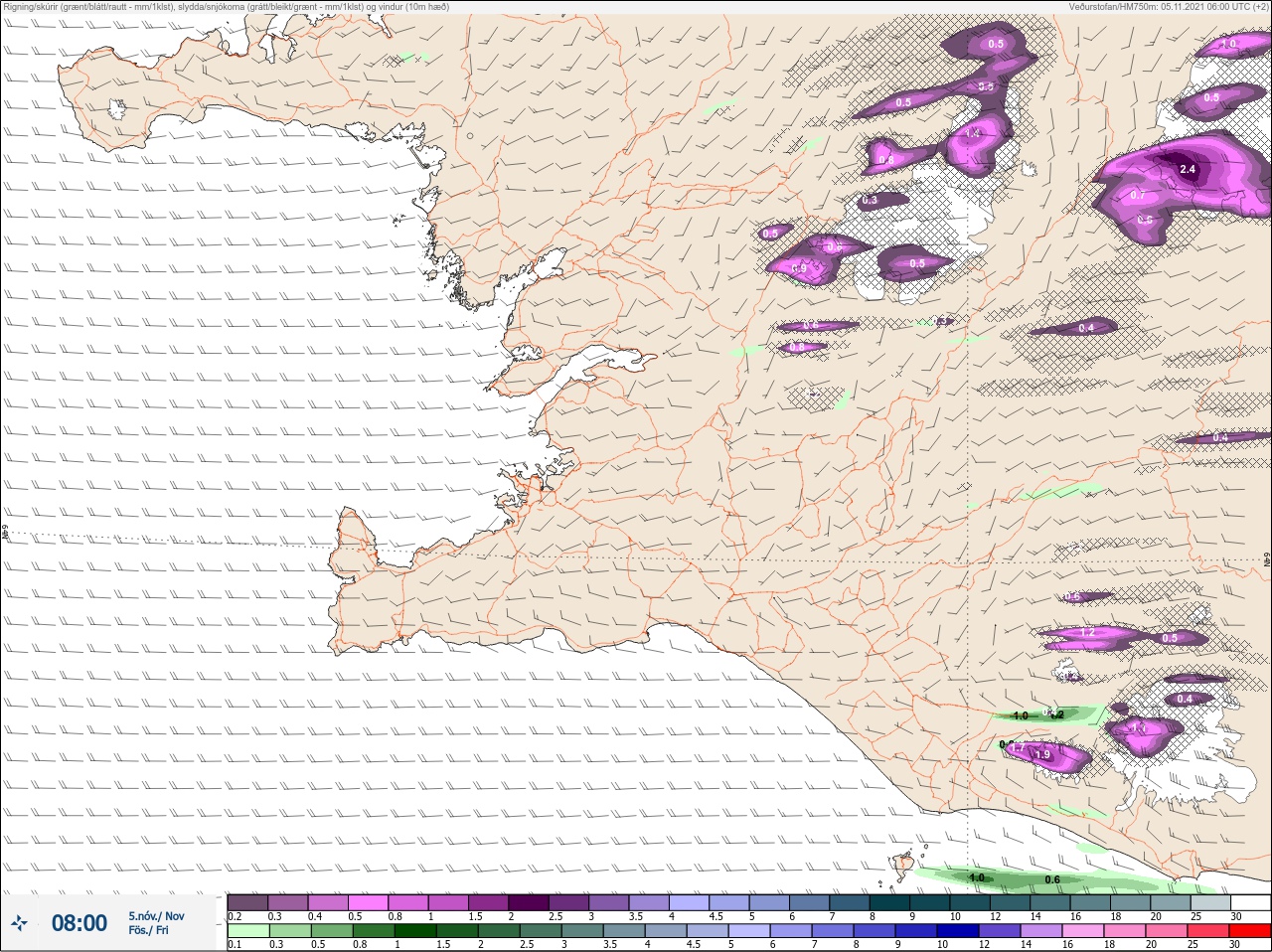Click the 64° latitude label on the right edge

(1266, 559)
